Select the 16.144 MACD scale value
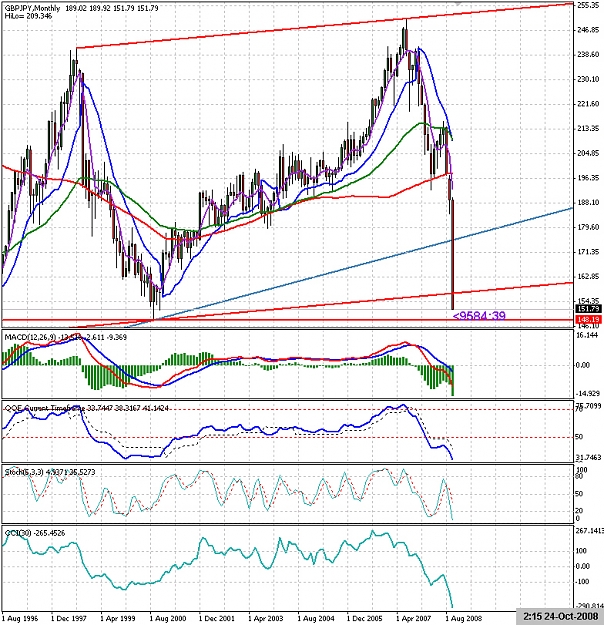Screen dimensions: 604x625 588,336
